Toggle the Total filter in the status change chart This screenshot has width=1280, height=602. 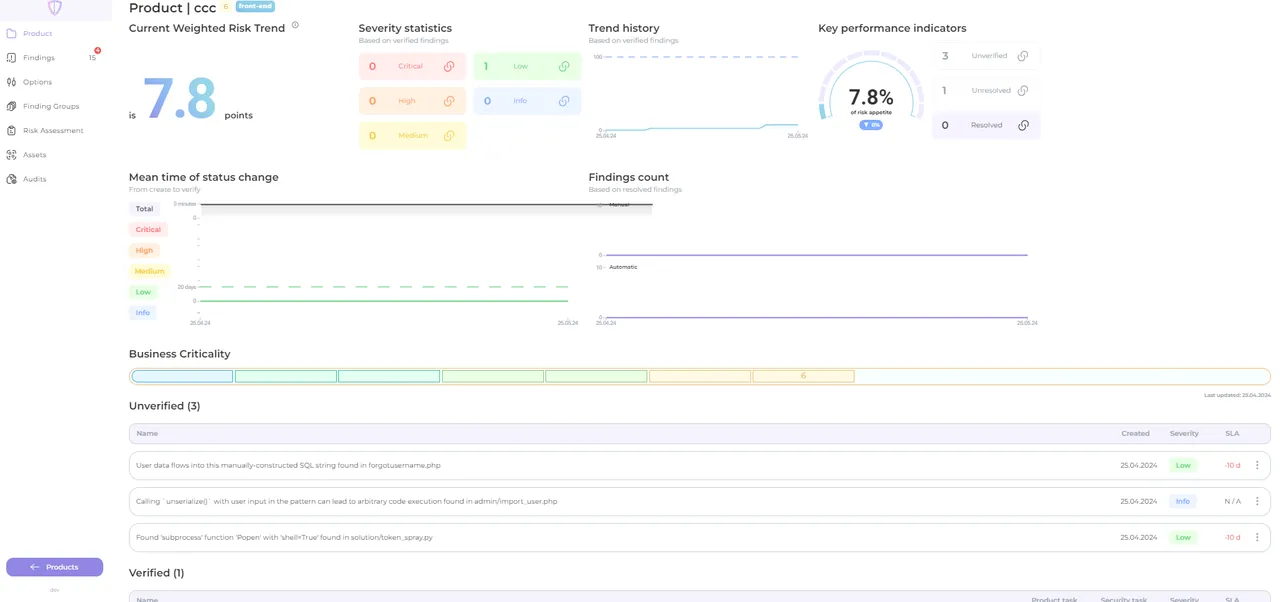point(145,209)
